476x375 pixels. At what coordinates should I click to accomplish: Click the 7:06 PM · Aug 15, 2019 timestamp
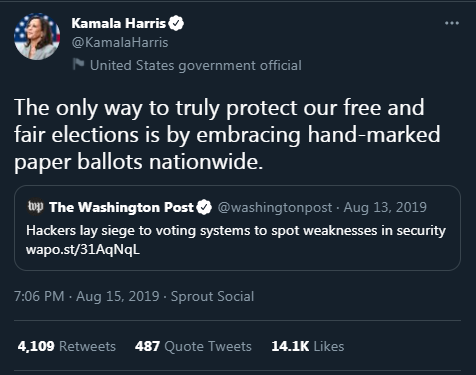[x=87, y=296]
